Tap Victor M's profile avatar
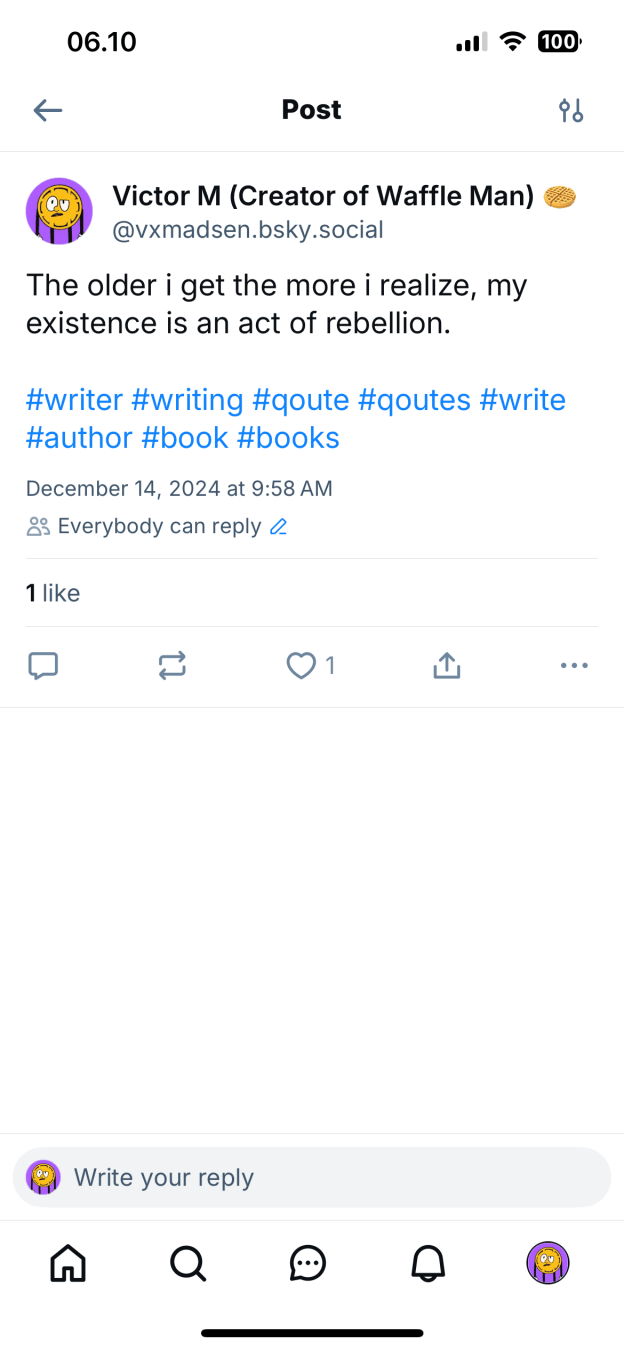The height and width of the screenshot is (1350, 624). (x=59, y=212)
